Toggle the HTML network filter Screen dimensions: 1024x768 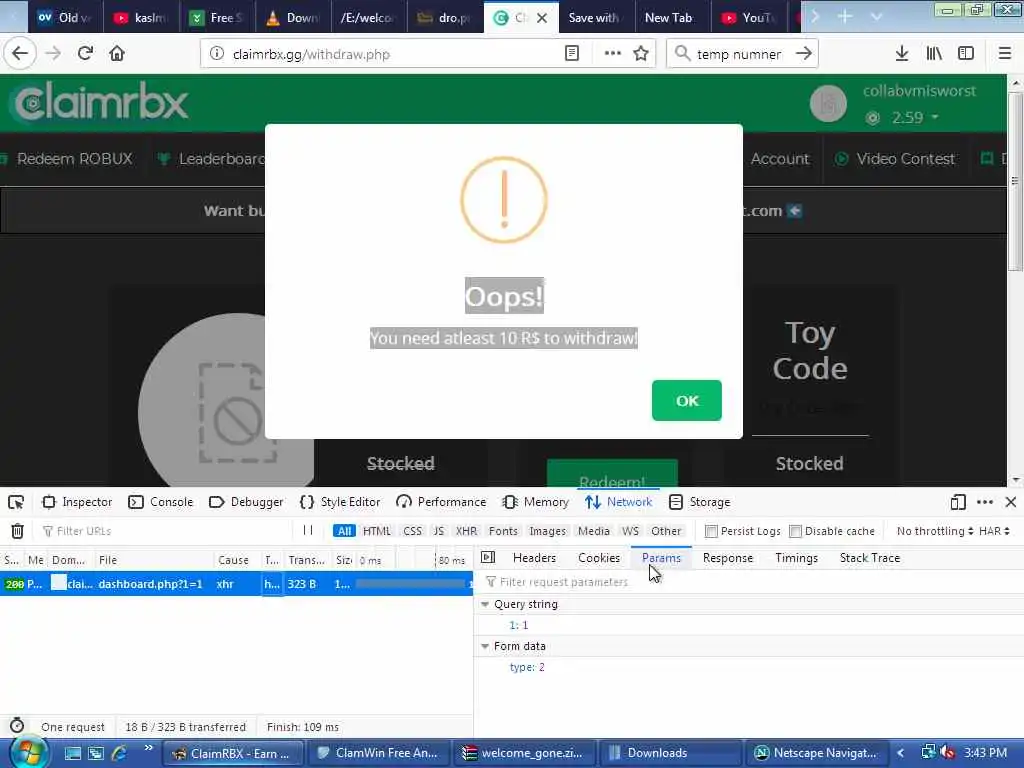pyautogui.click(x=377, y=531)
